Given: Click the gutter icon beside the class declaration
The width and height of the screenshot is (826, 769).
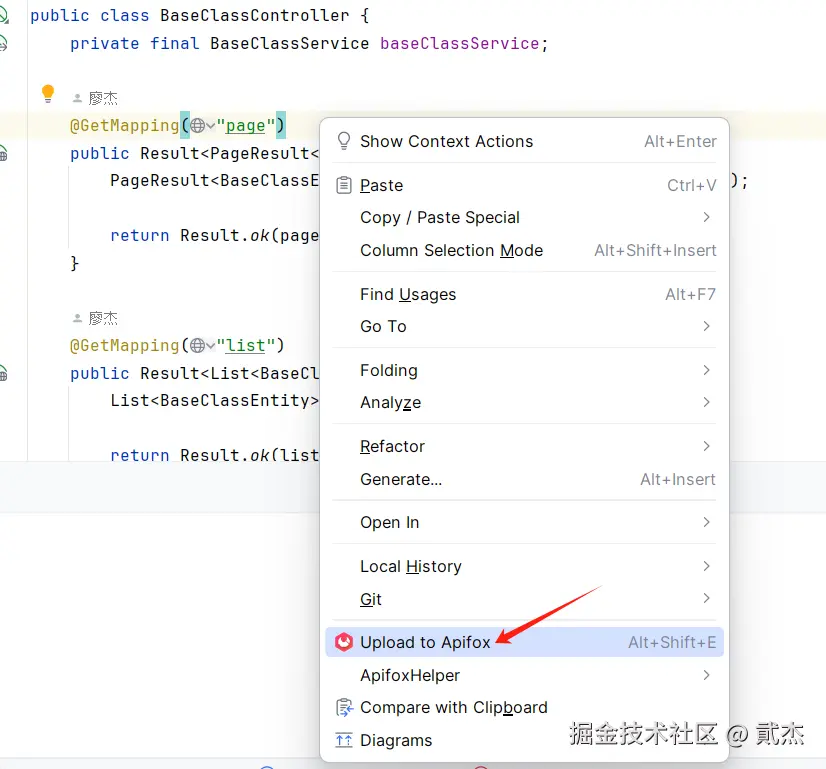Looking at the screenshot, I should pos(3,15).
